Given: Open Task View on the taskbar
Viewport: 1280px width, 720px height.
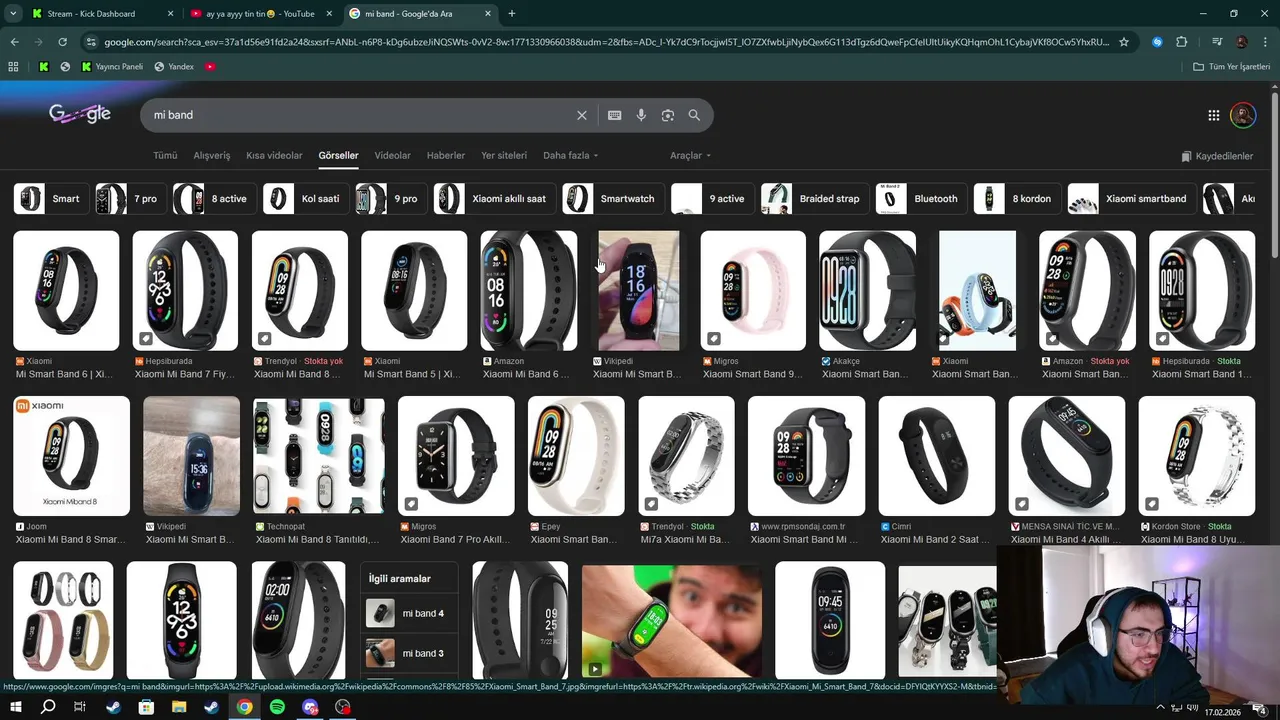Looking at the screenshot, I should (x=80, y=707).
